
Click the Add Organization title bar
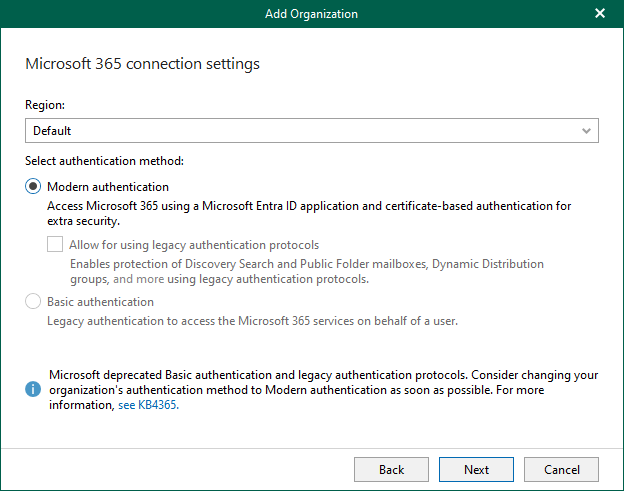coord(311,14)
